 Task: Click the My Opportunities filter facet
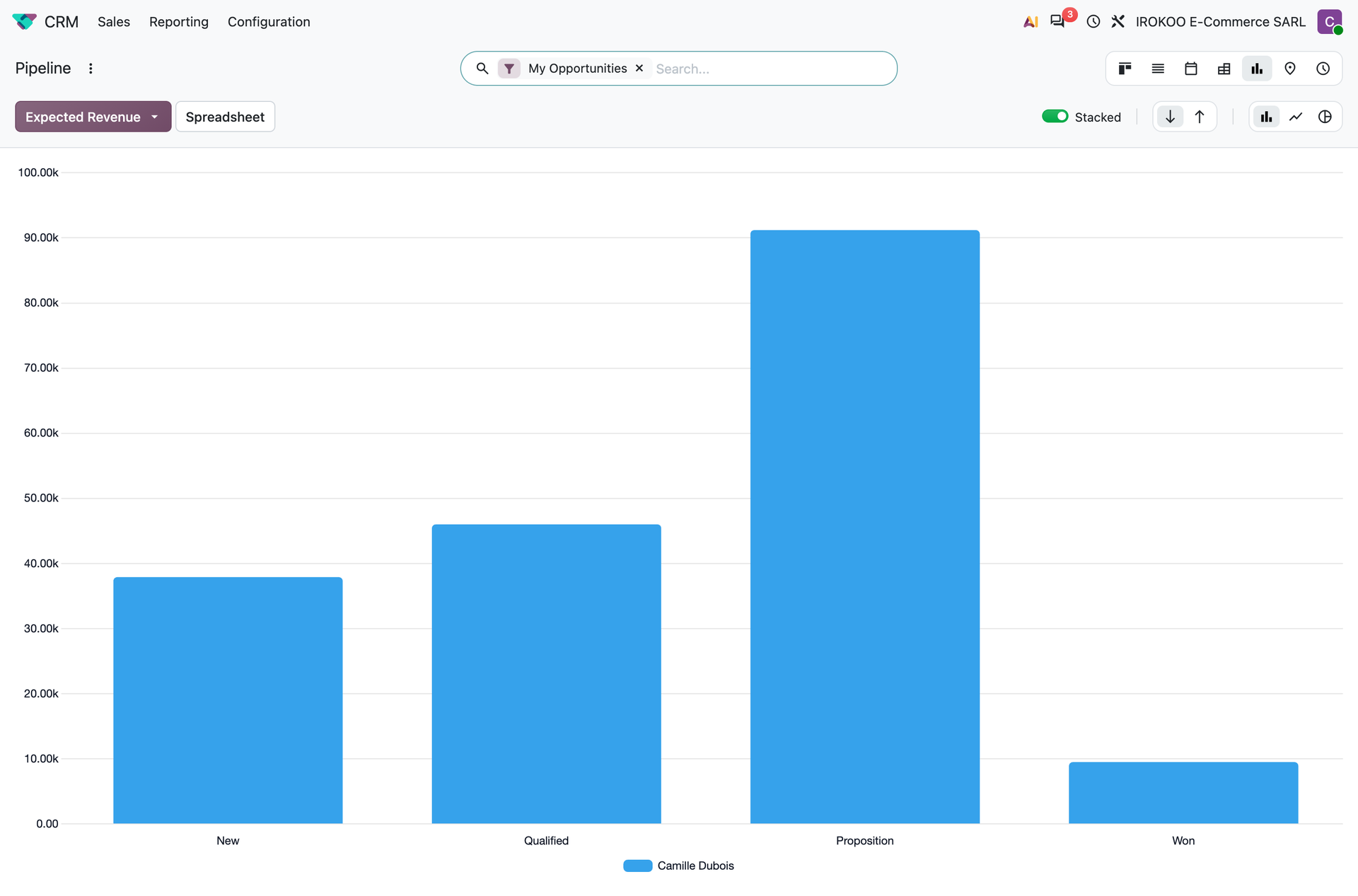pos(577,69)
